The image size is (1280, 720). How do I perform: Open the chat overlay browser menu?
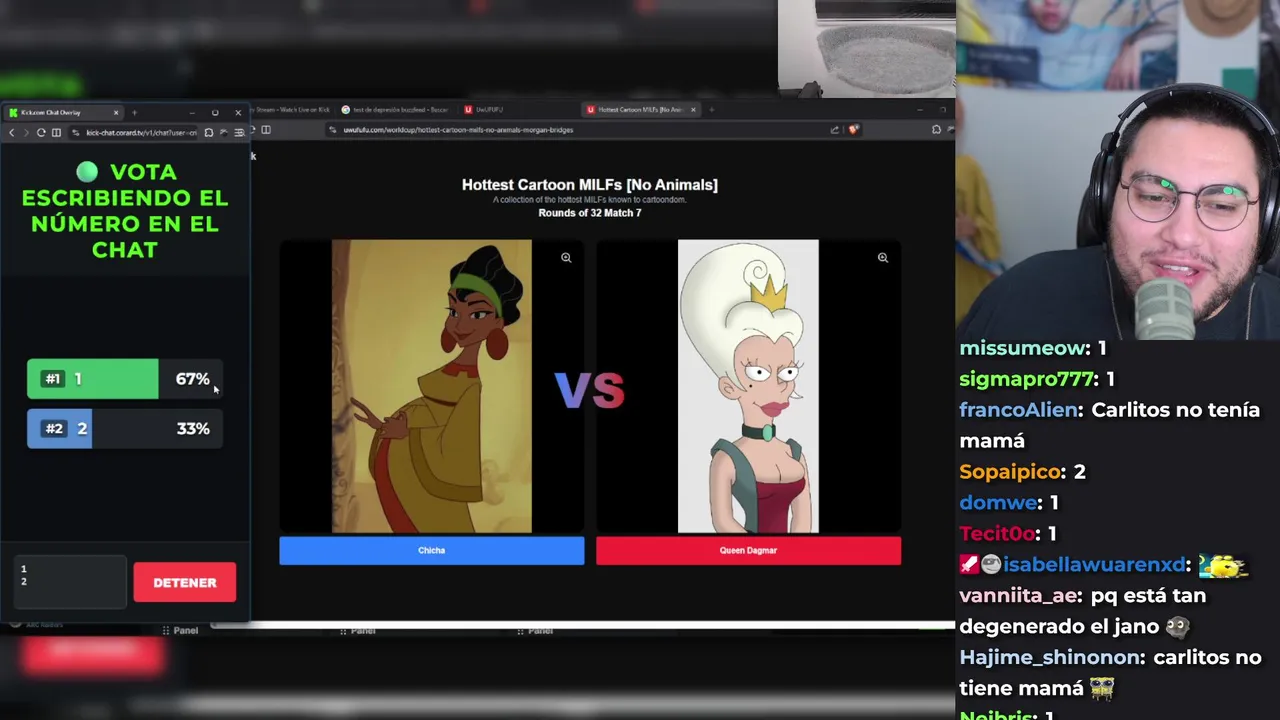pyautogui.click(x=238, y=132)
